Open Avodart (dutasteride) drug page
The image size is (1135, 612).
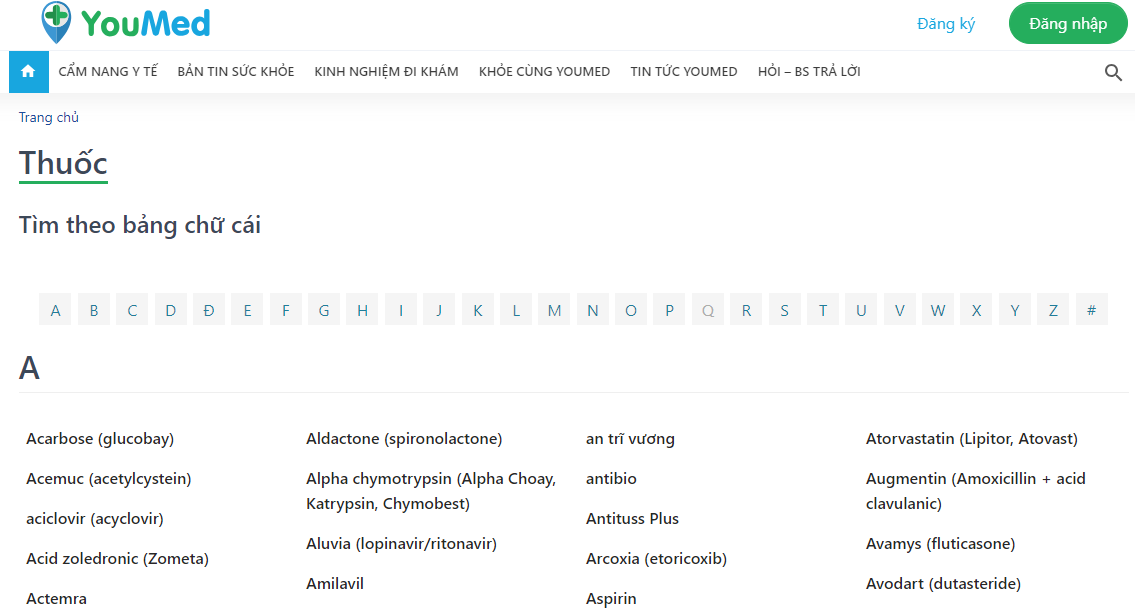(943, 584)
